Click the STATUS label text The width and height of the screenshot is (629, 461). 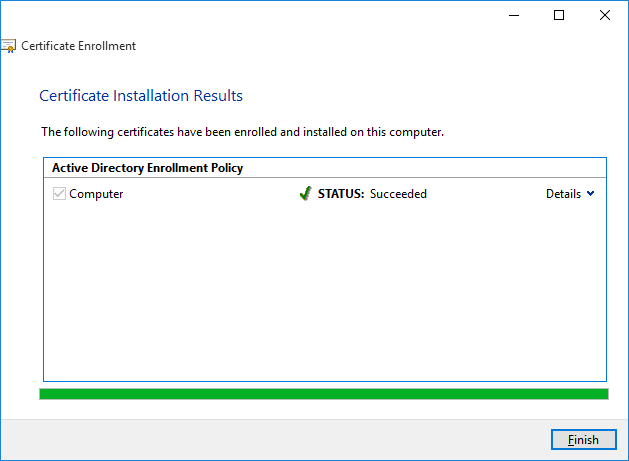tap(341, 194)
